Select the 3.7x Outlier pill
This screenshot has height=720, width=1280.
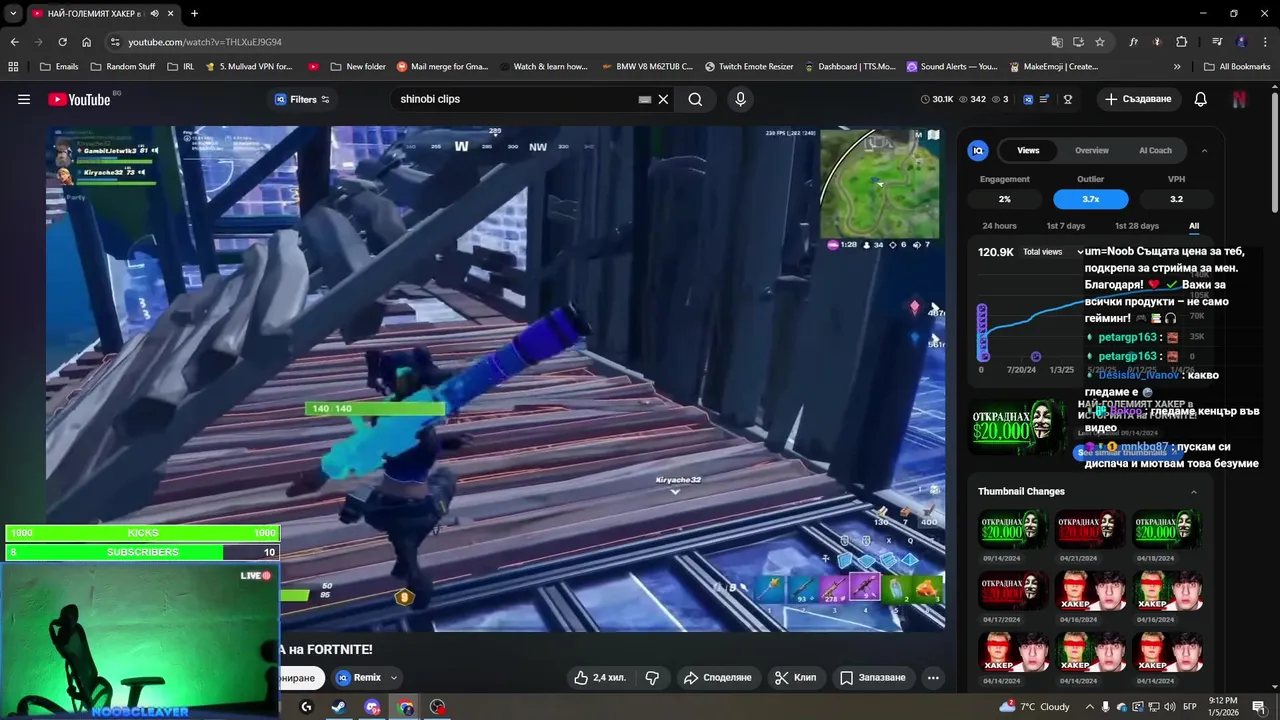point(1090,199)
